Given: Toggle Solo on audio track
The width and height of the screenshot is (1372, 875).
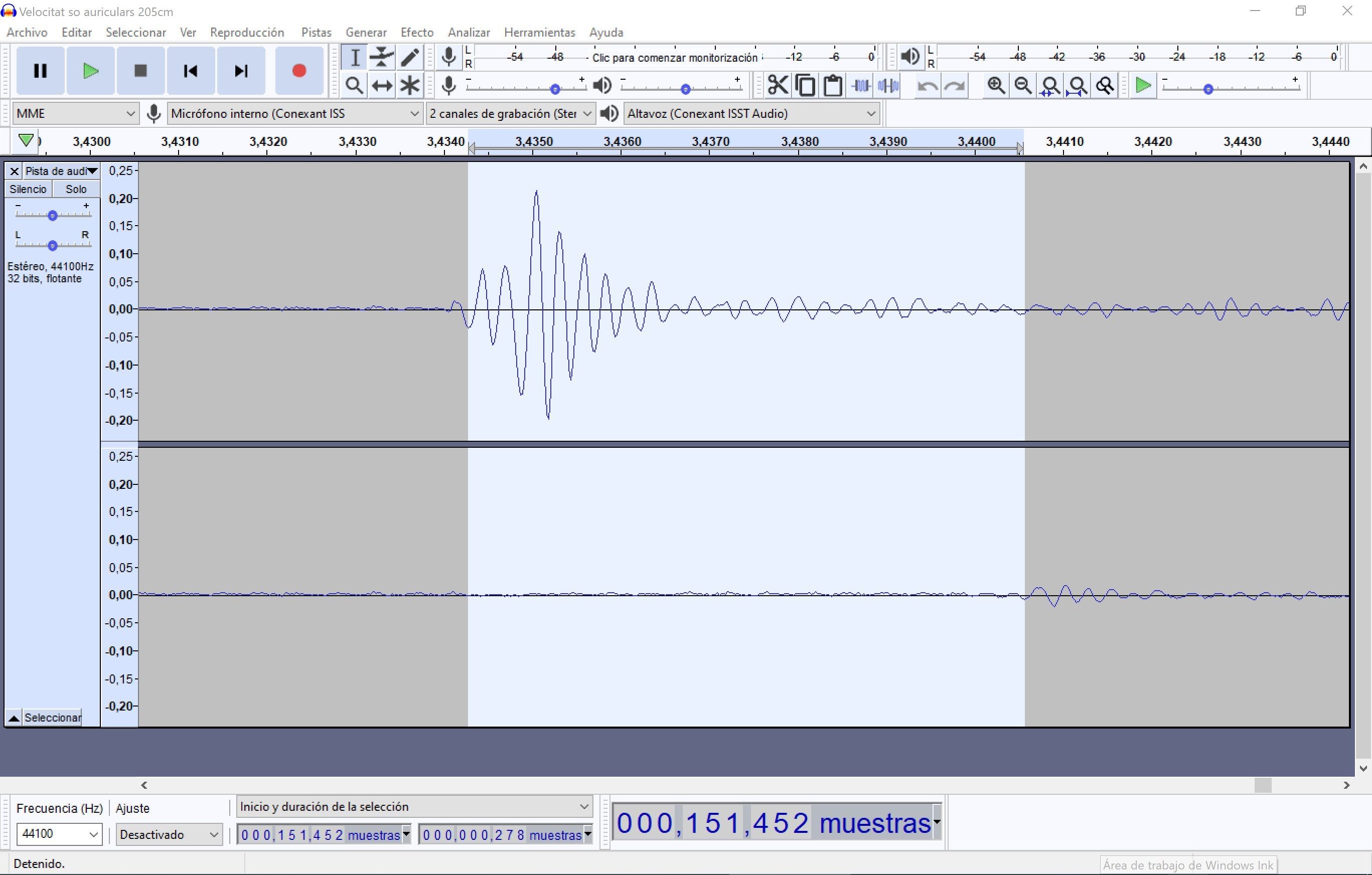Looking at the screenshot, I should tap(76, 189).
